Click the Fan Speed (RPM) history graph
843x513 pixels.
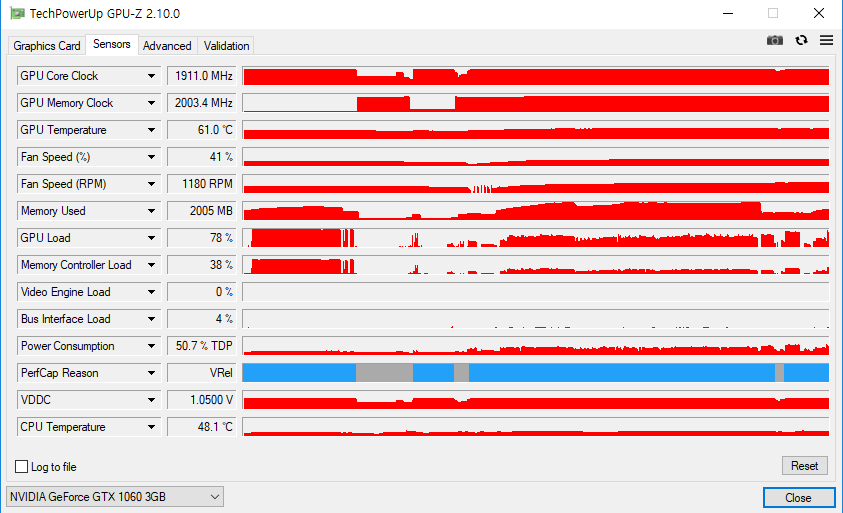[x=535, y=184]
